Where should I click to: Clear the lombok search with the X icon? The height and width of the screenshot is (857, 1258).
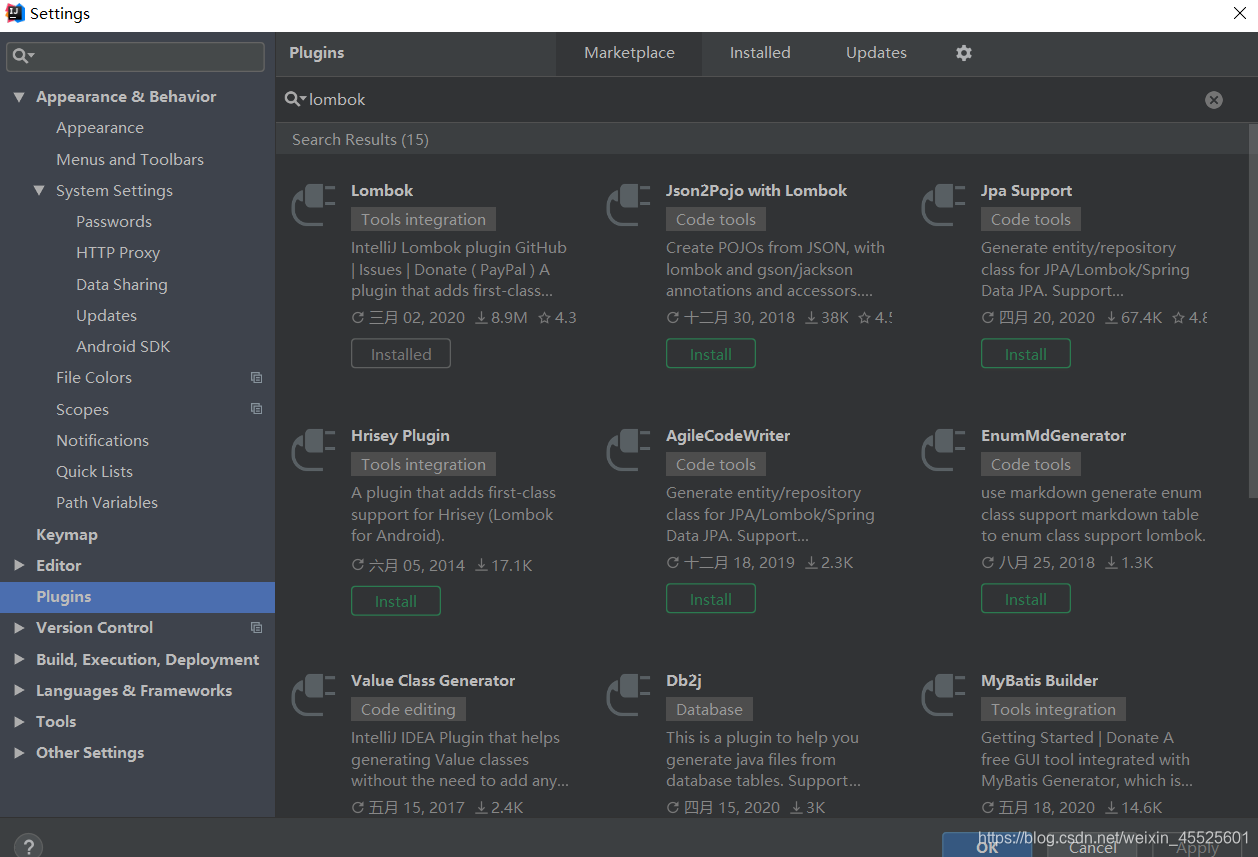click(x=1213, y=99)
